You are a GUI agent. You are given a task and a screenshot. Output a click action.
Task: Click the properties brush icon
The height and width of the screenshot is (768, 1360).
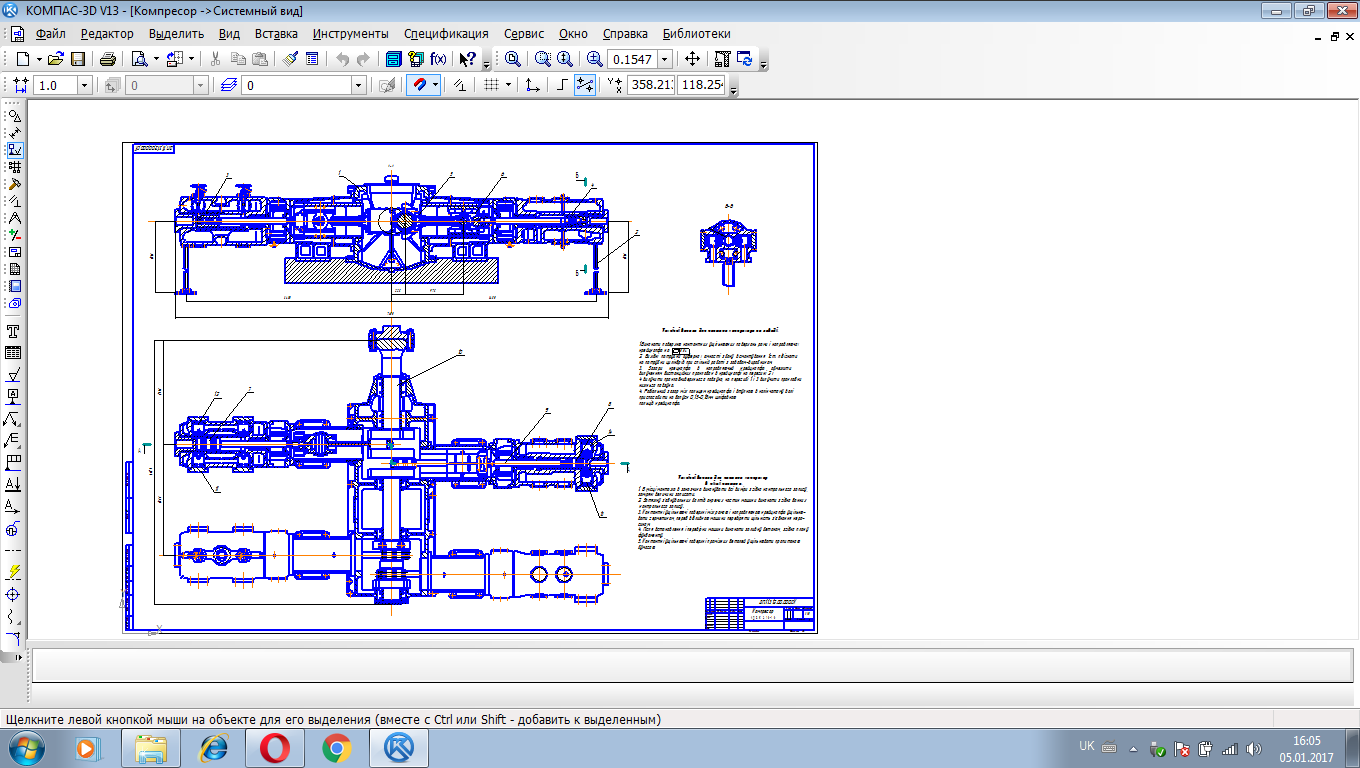(x=290, y=59)
